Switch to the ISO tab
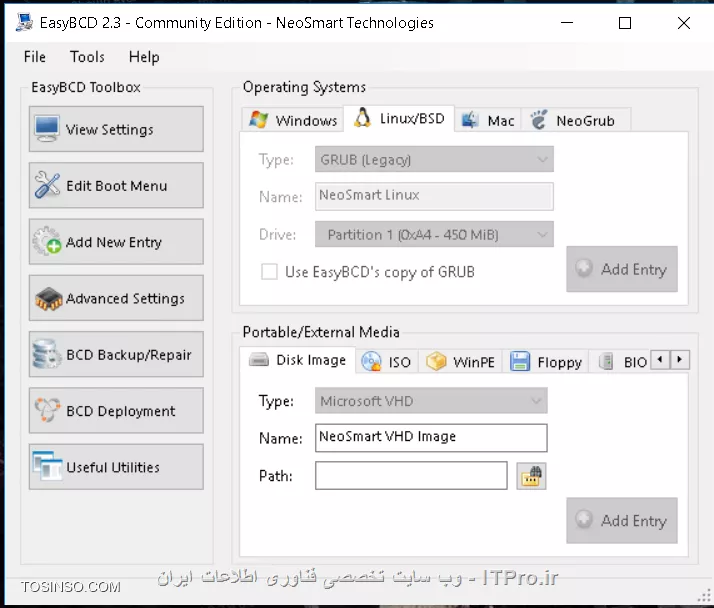This screenshot has height=608, width=714. [387, 362]
